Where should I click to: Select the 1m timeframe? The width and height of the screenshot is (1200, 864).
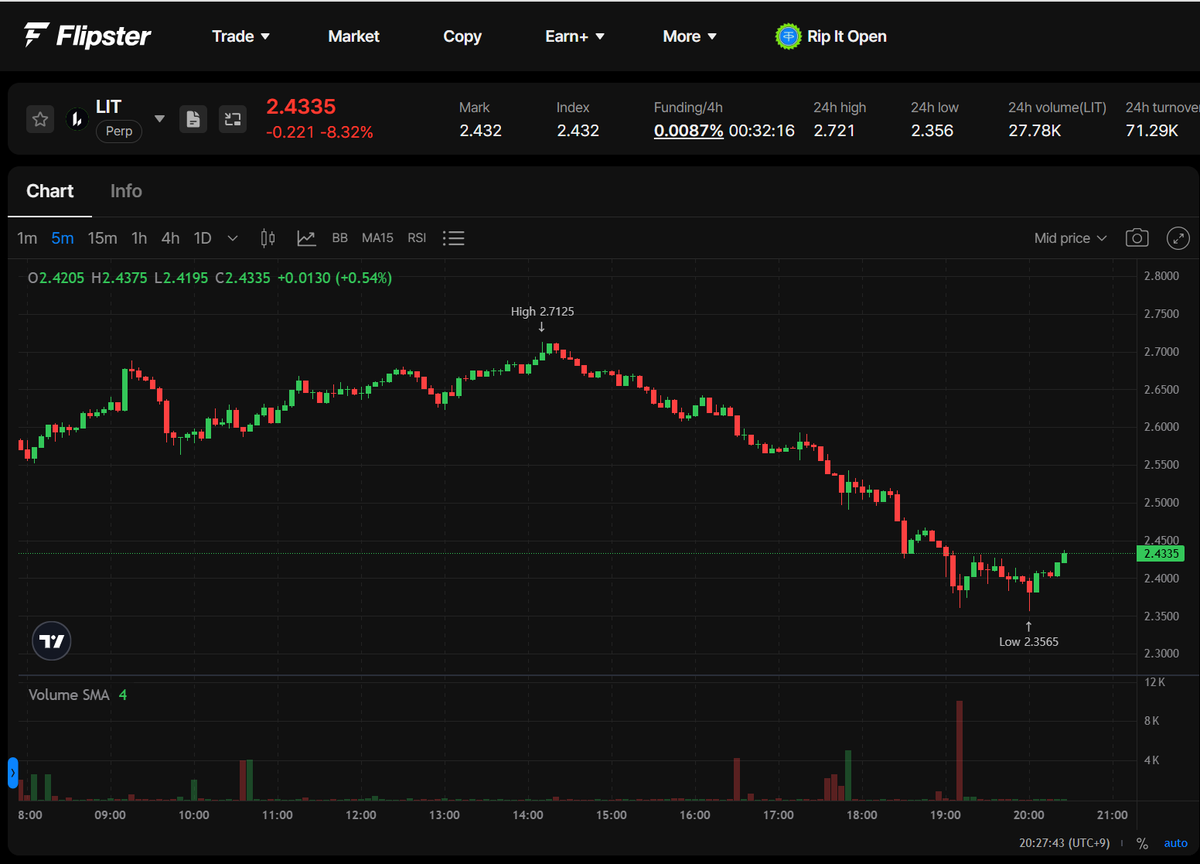click(x=27, y=238)
